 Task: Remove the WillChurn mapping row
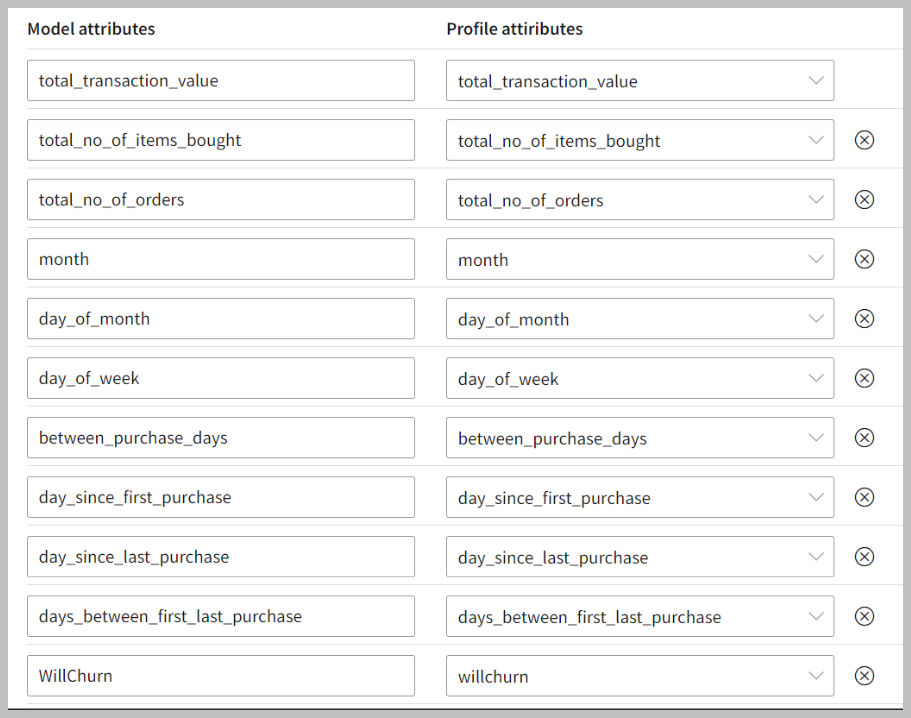click(x=865, y=676)
